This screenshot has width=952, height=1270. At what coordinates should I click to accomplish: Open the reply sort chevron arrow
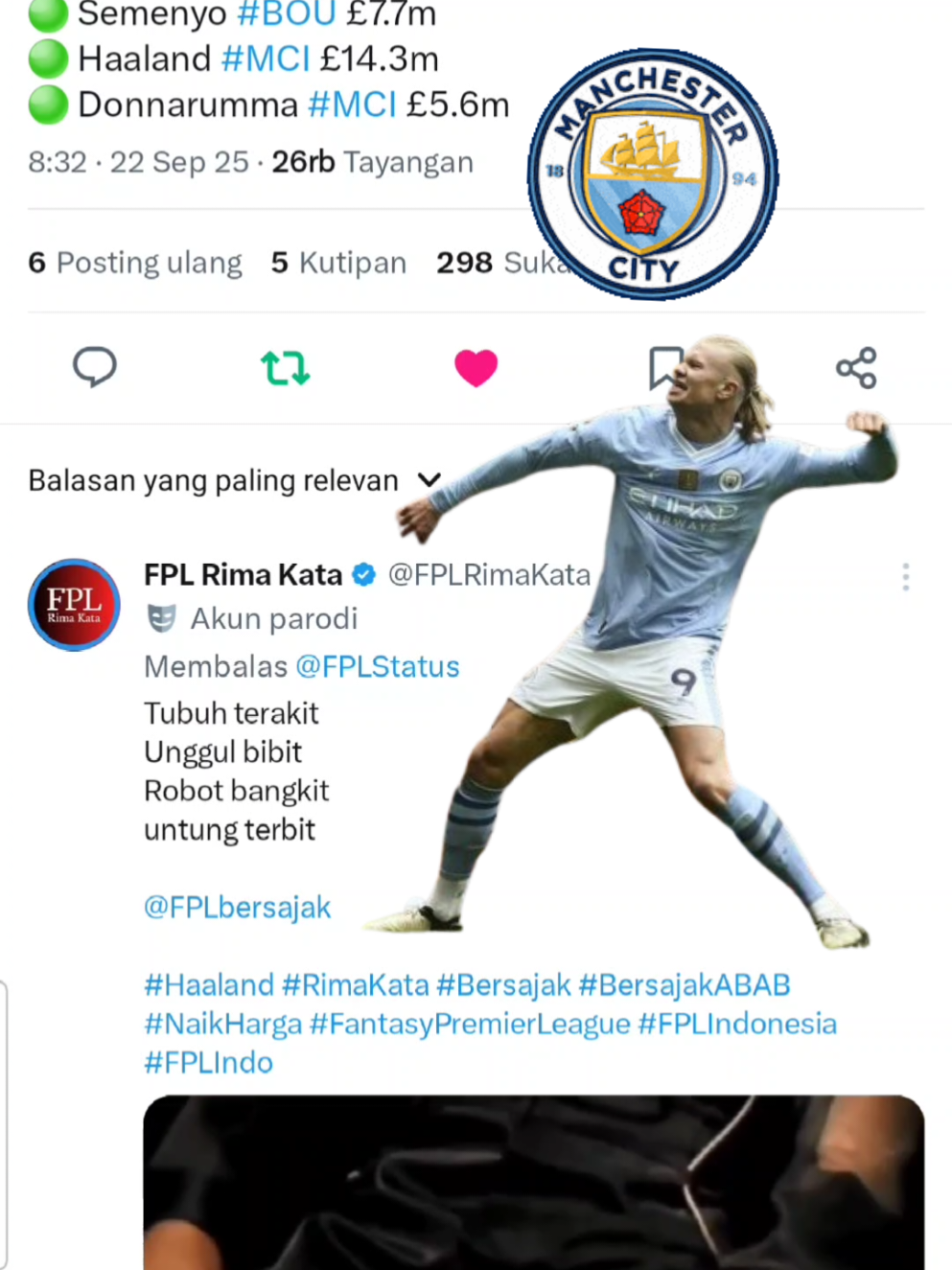coord(430,480)
